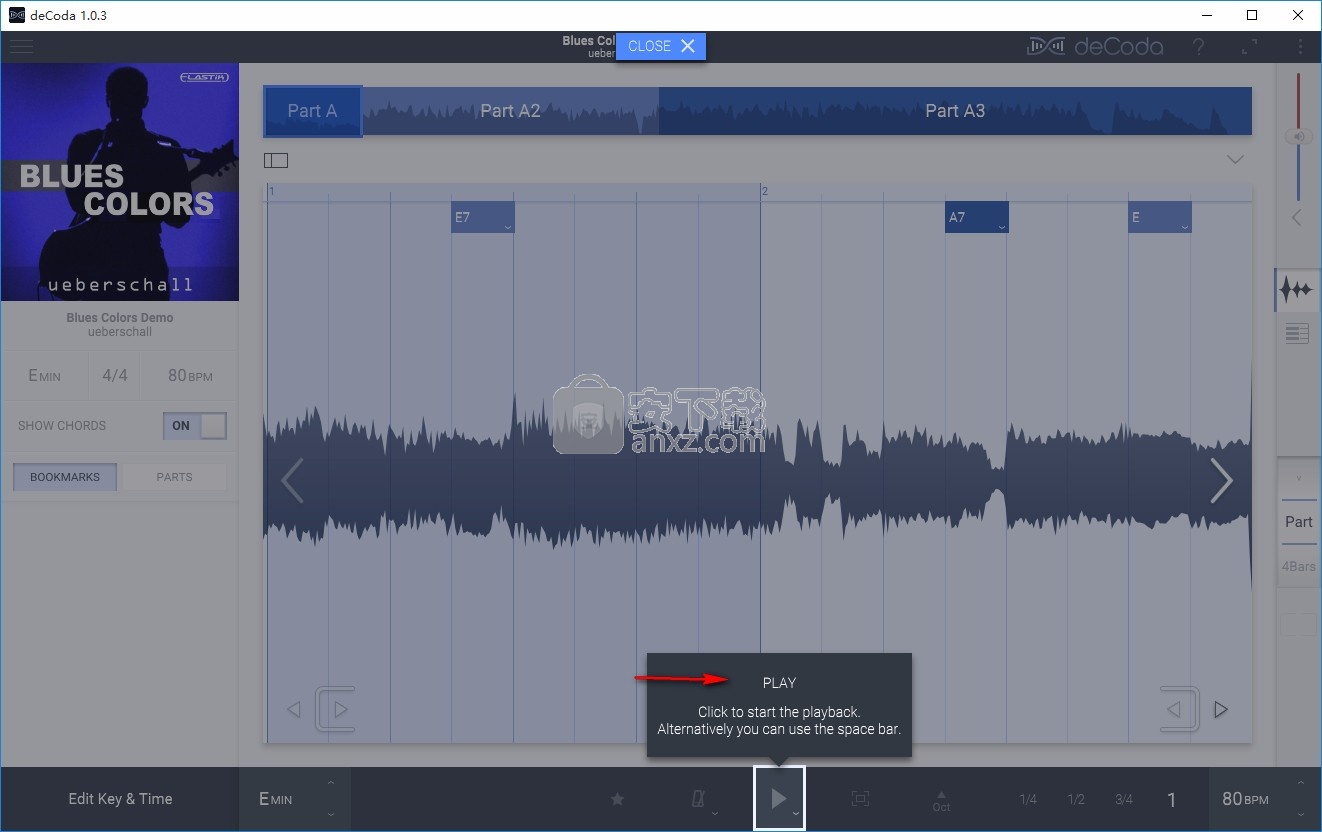Screen dimensions: 1322x832
Task: Add bookmark with the star icon
Action: click(x=617, y=799)
